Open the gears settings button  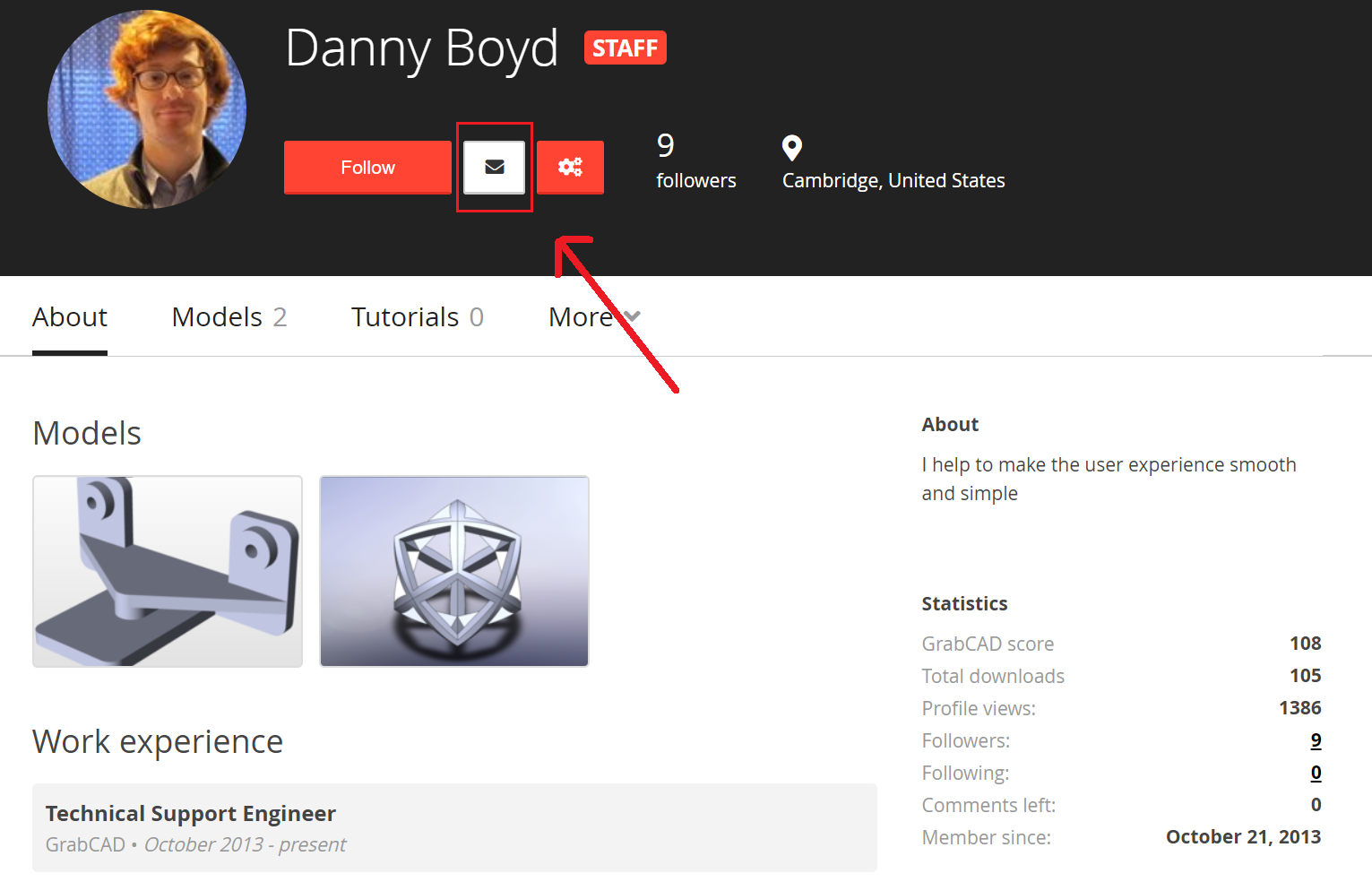tap(570, 167)
